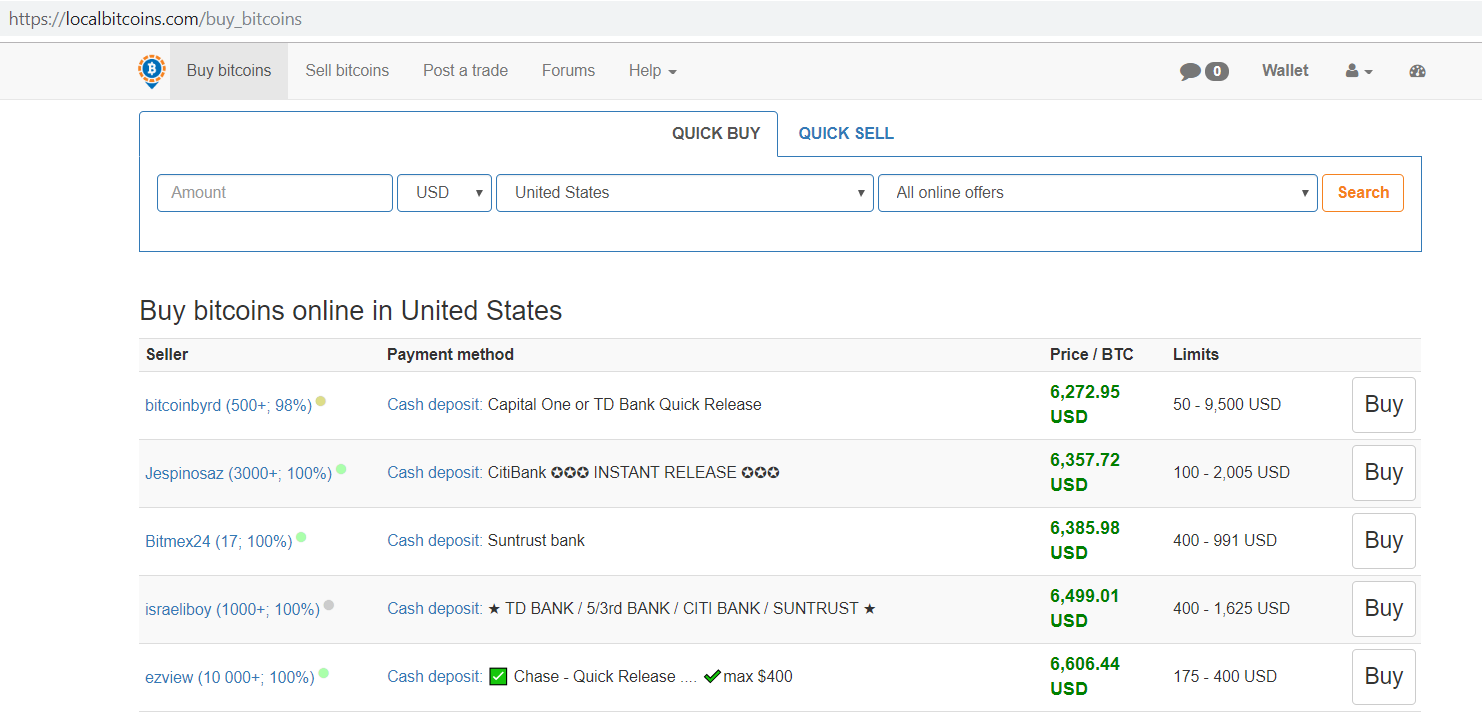Click the Seller column header
The height and width of the screenshot is (712, 1482).
pyautogui.click(x=167, y=355)
